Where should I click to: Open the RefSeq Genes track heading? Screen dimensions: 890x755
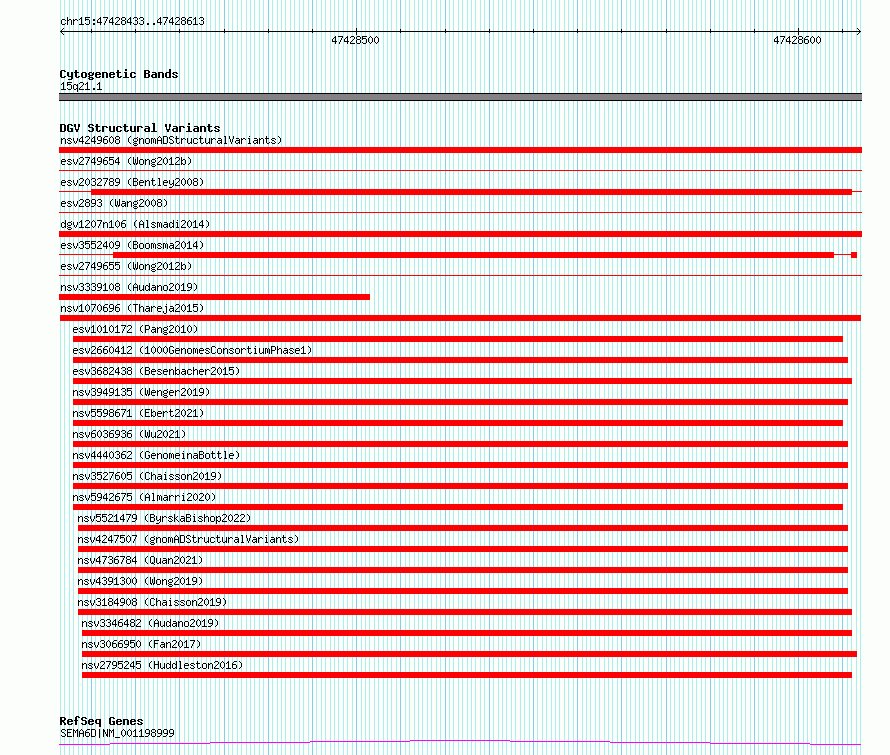[102, 721]
